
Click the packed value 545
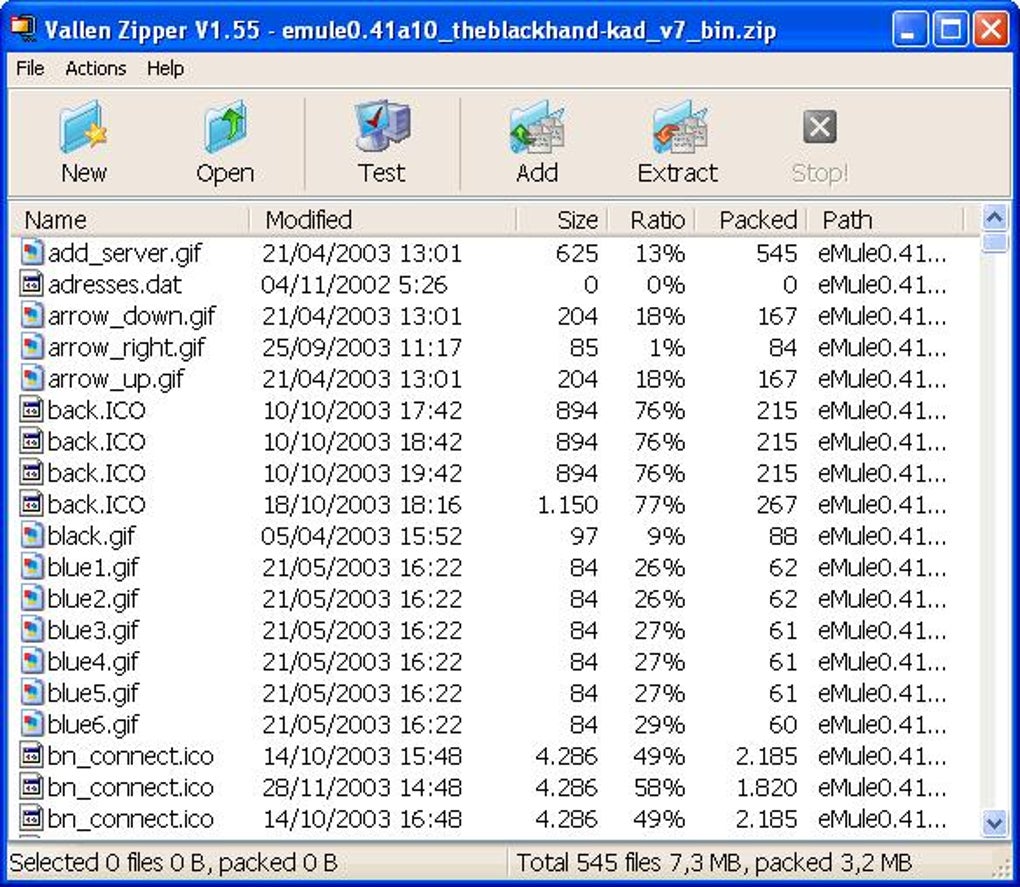[777, 253]
